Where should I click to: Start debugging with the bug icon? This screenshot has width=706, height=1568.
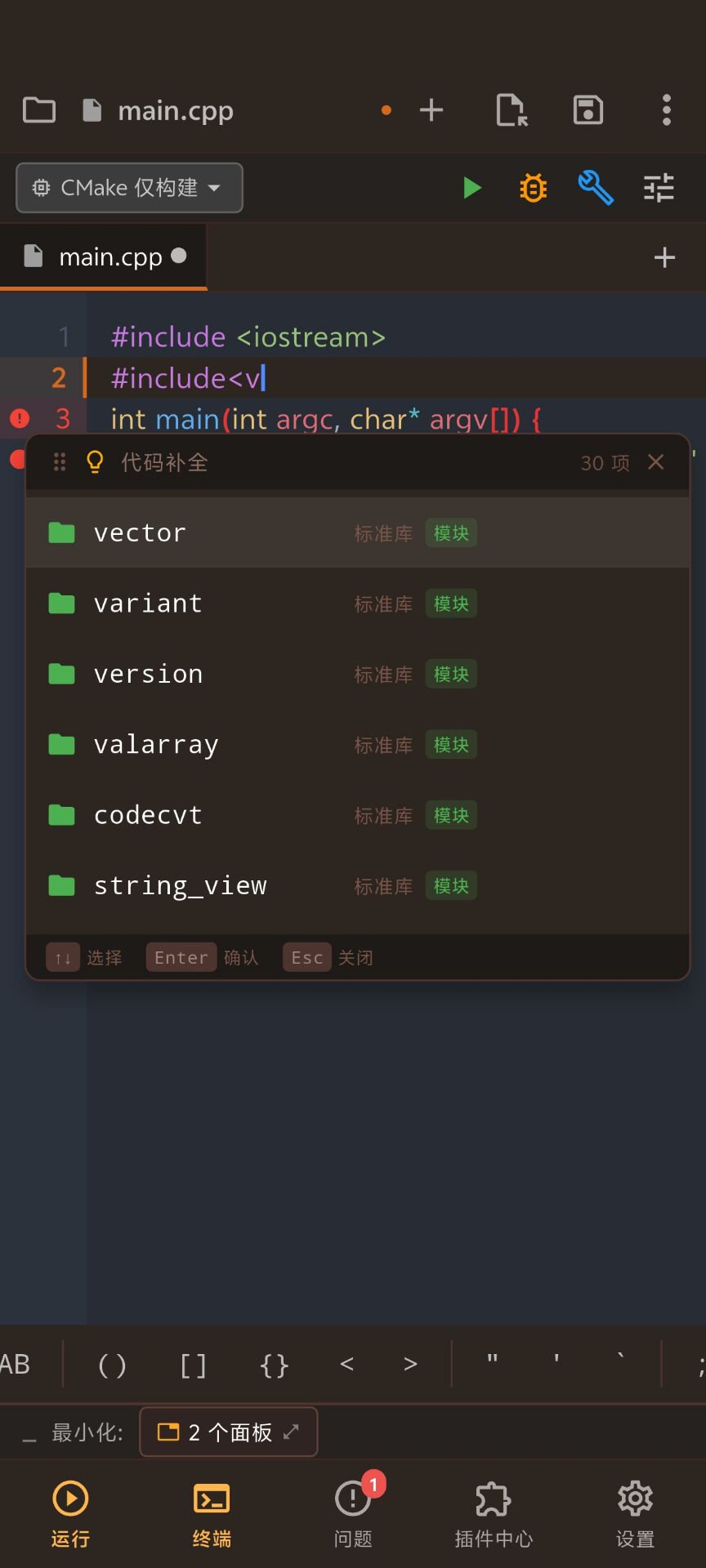533,188
